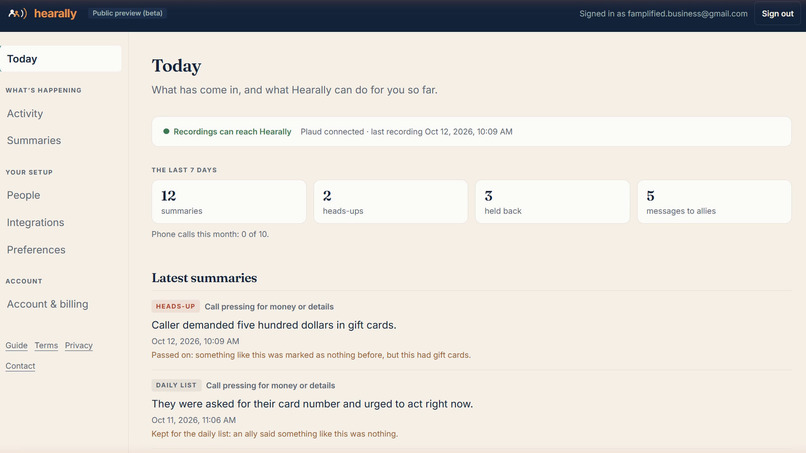Click the hearally brand name
Screen dimensions: 806x453
pyautogui.click(x=55, y=13)
